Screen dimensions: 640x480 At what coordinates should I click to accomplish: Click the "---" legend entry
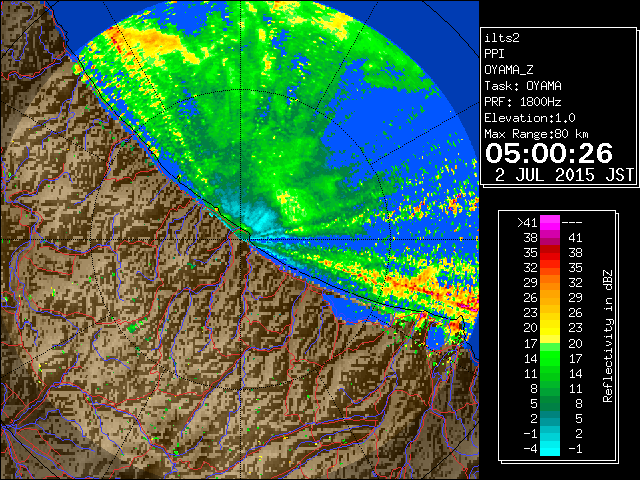tap(572, 222)
